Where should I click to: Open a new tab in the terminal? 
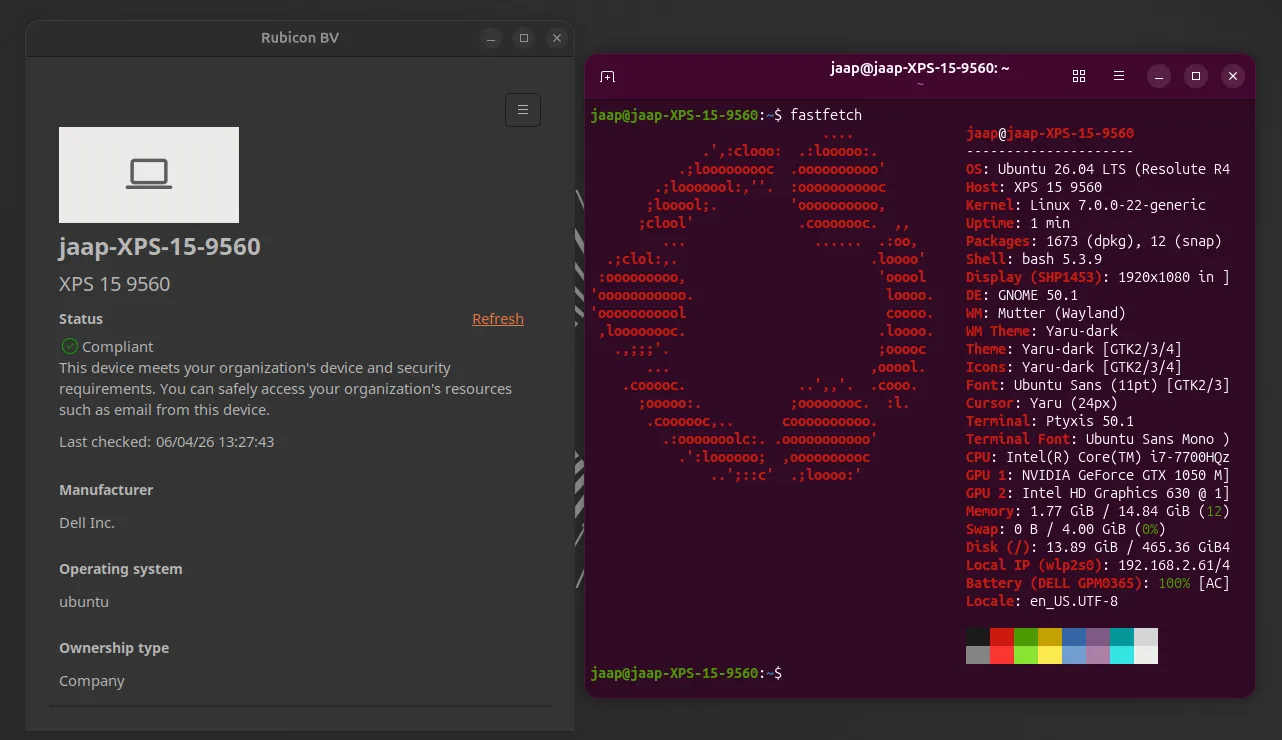pos(607,76)
